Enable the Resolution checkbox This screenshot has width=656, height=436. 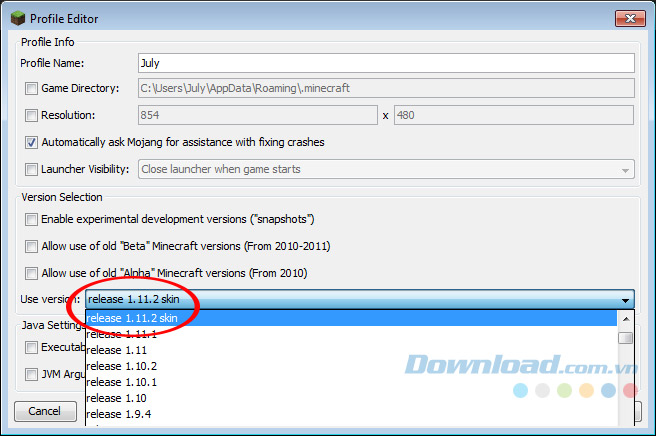pos(31,115)
